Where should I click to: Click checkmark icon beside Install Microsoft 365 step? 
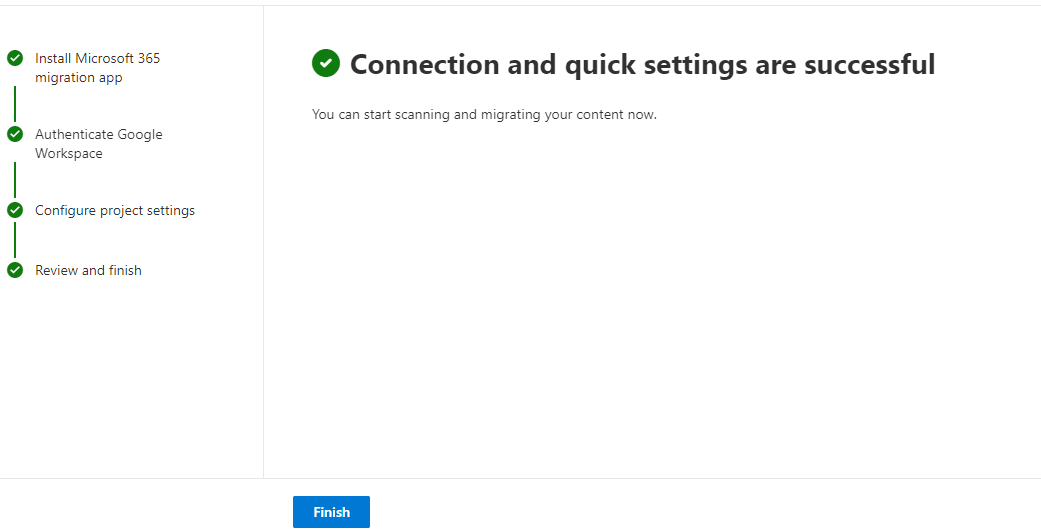(x=15, y=58)
